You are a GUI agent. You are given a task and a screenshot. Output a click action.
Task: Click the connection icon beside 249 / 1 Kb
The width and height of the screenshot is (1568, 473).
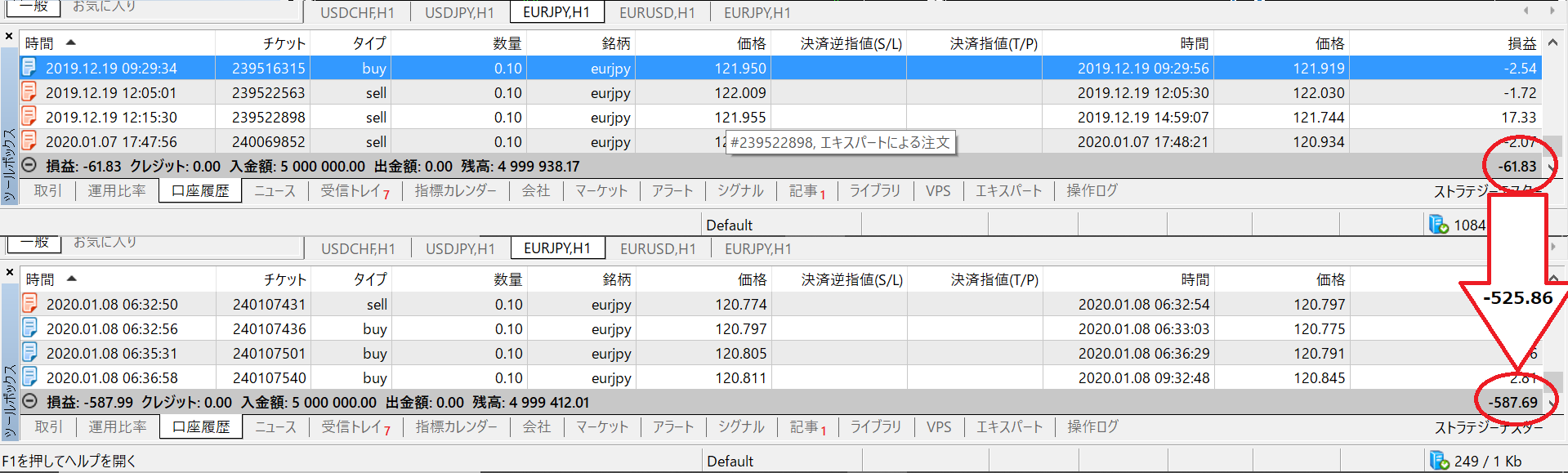(1440, 461)
